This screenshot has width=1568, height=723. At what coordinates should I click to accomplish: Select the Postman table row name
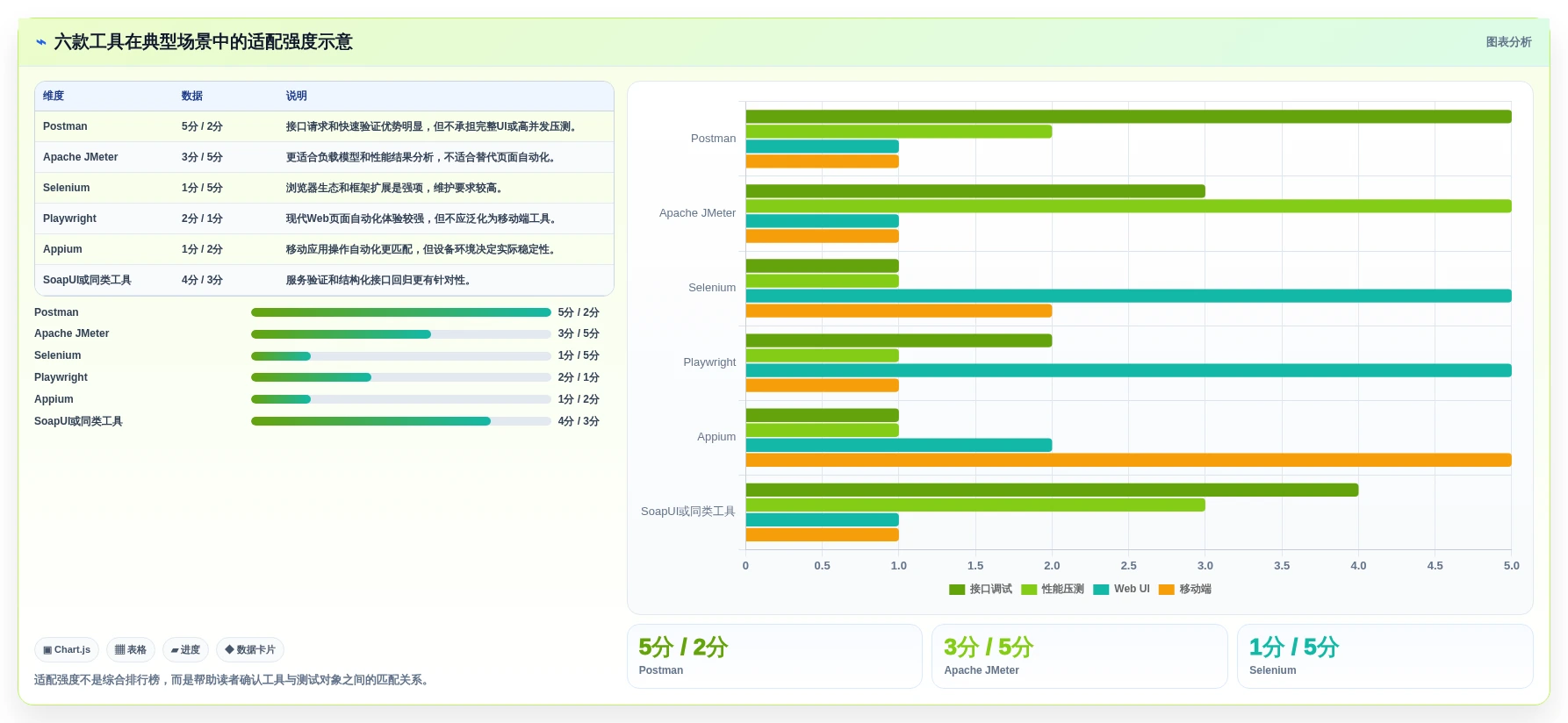point(65,126)
